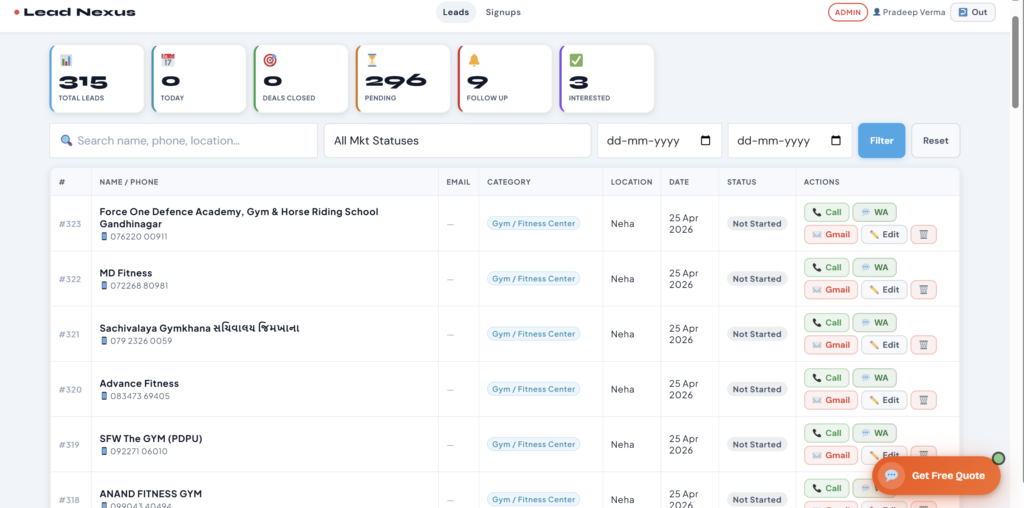Screen dimensions: 1024x508
Task: Delete the Sachivalaya Gymkhana lead
Action: click(923, 345)
